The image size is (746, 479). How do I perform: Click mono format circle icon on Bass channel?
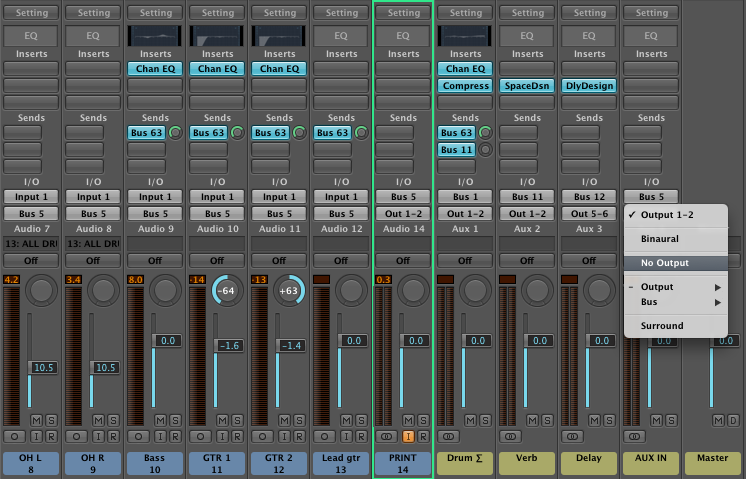point(138,436)
